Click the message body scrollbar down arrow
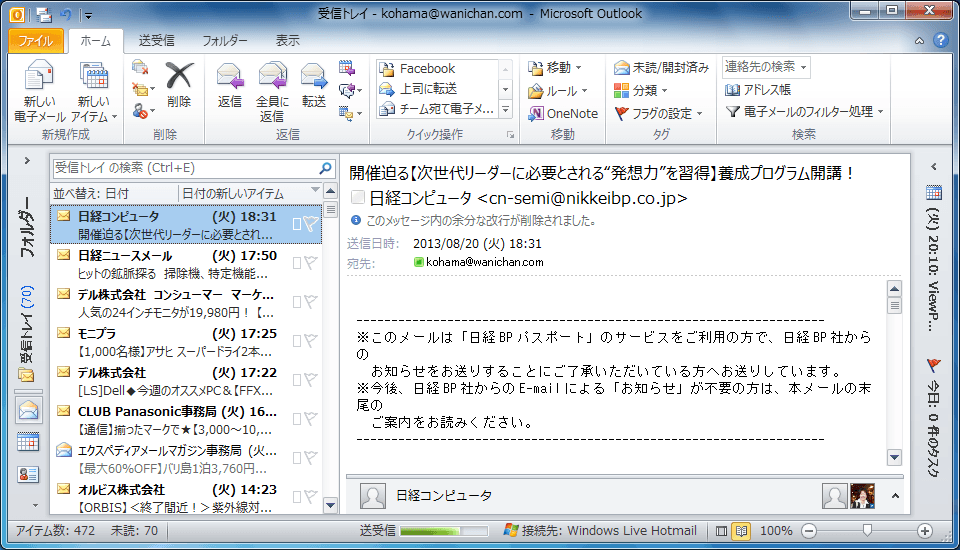This screenshot has width=960, height=550. 894,457
